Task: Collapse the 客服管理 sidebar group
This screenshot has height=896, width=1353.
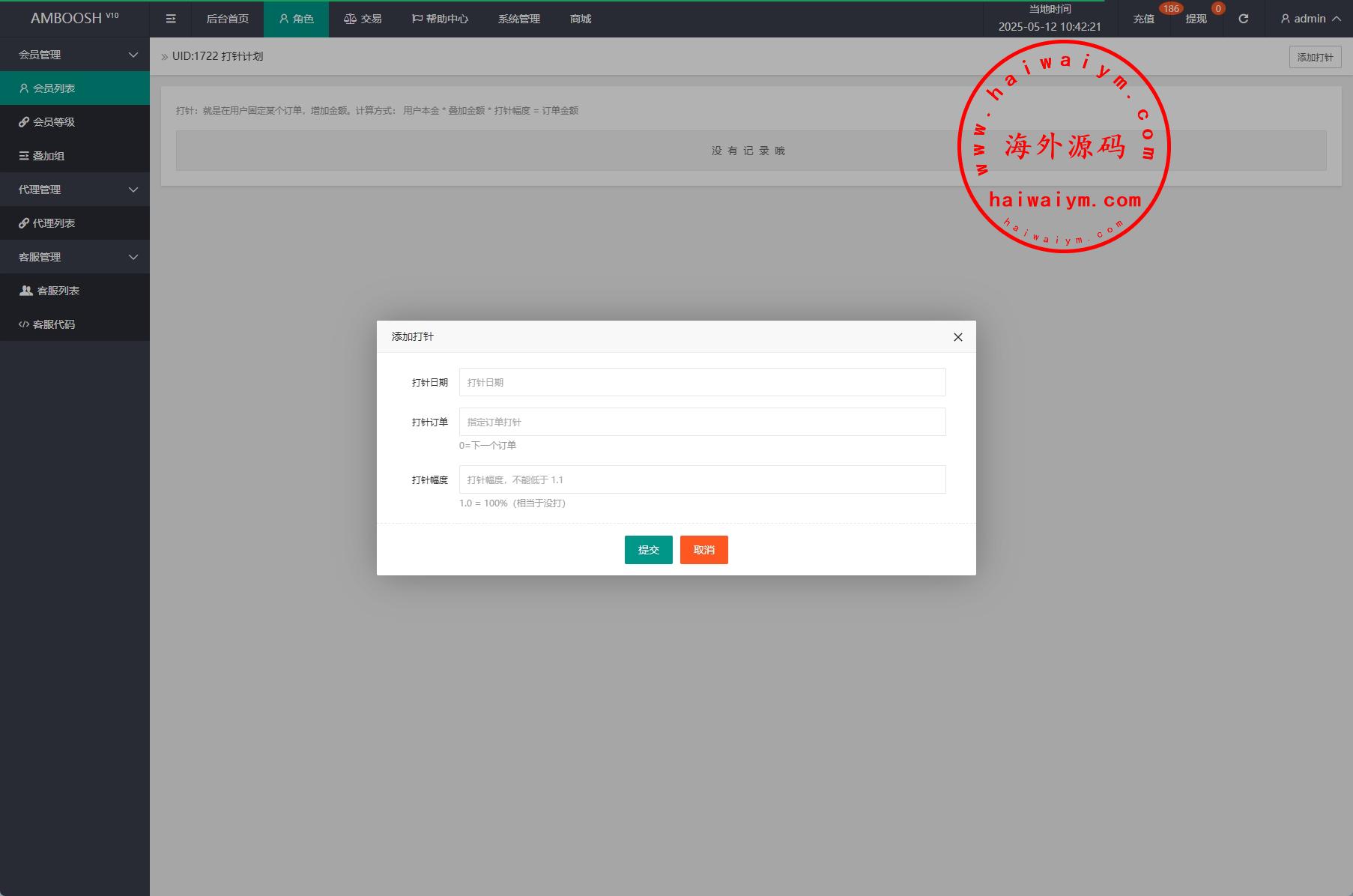Action: click(x=75, y=257)
